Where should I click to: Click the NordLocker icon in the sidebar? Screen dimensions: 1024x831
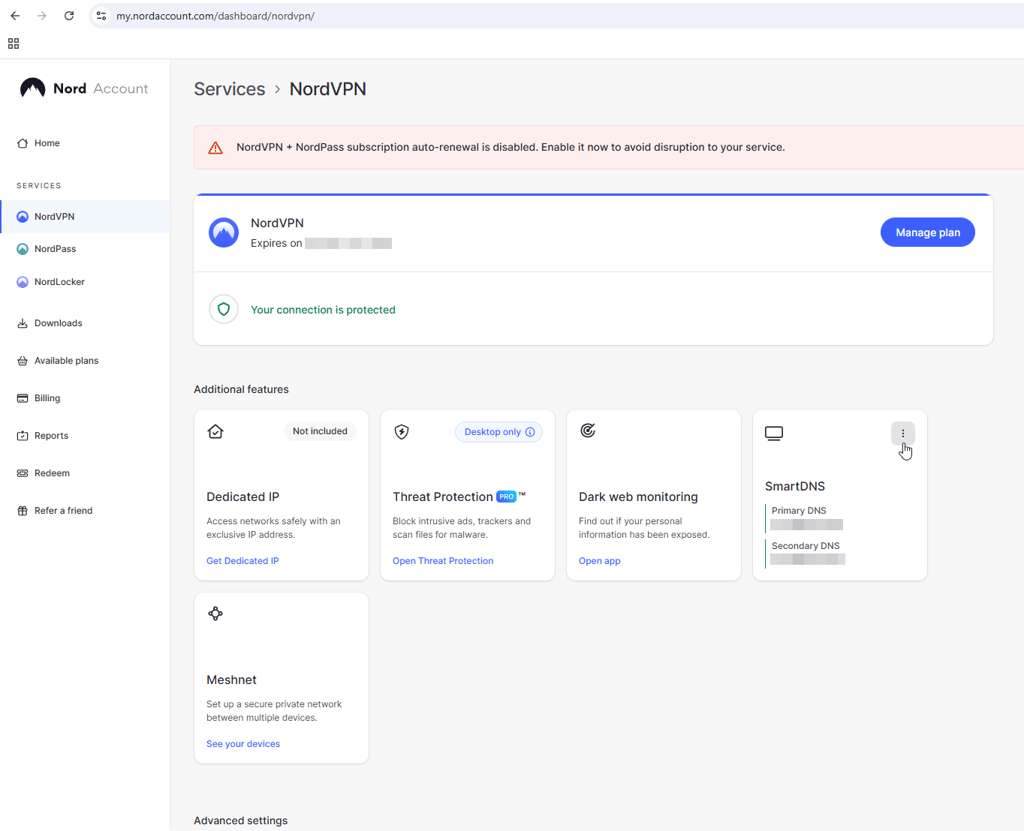point(22,282)
